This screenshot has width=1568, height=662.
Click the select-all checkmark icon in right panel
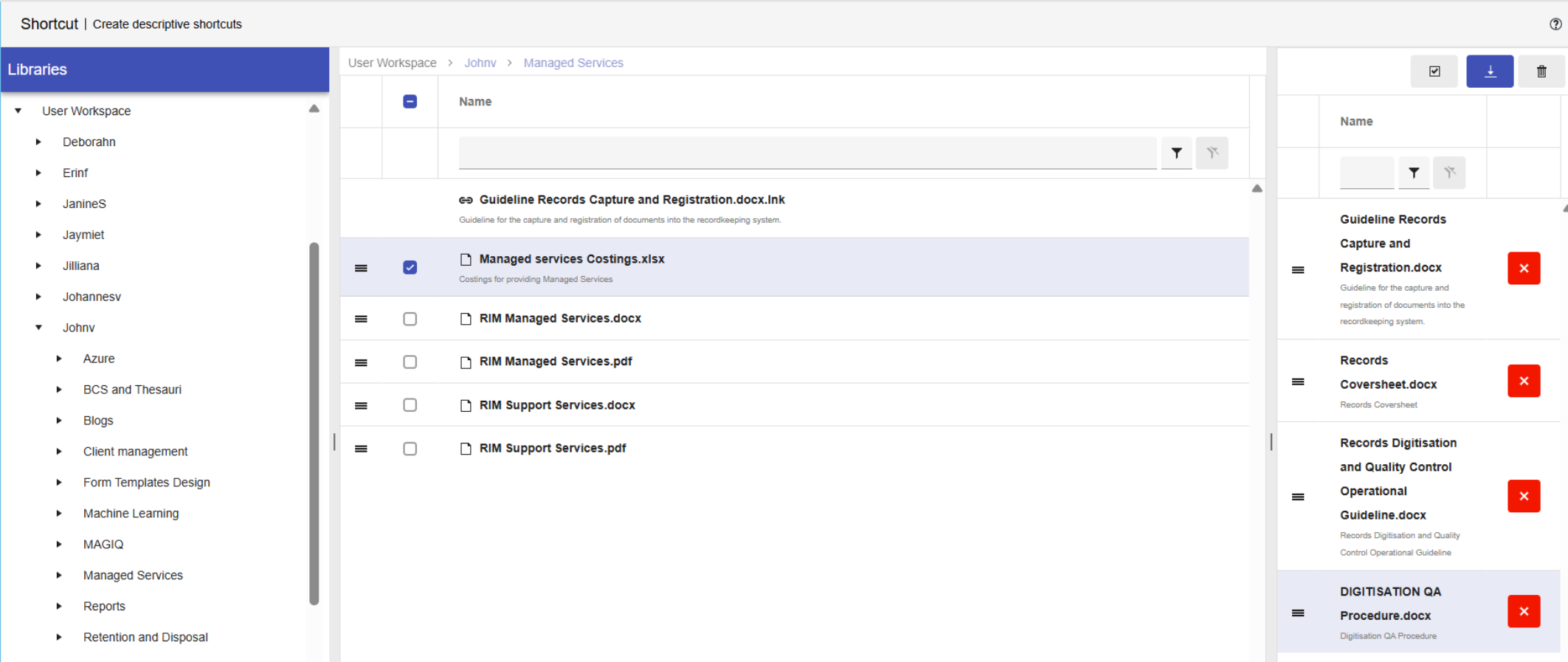pyautogui.click(x=1434, y=72)
